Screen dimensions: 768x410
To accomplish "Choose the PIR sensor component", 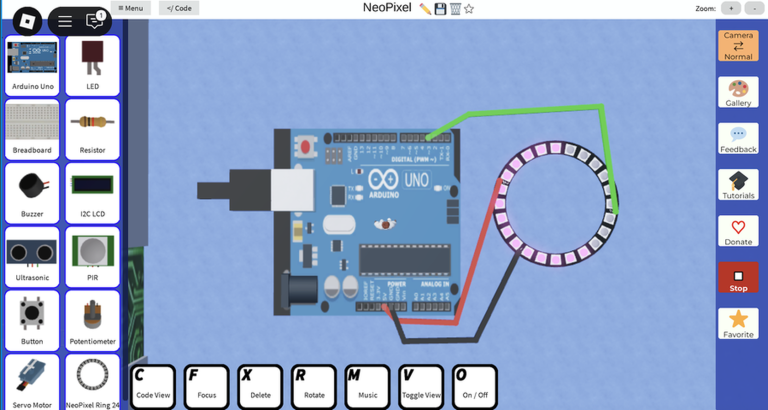I will pos(93,257).
